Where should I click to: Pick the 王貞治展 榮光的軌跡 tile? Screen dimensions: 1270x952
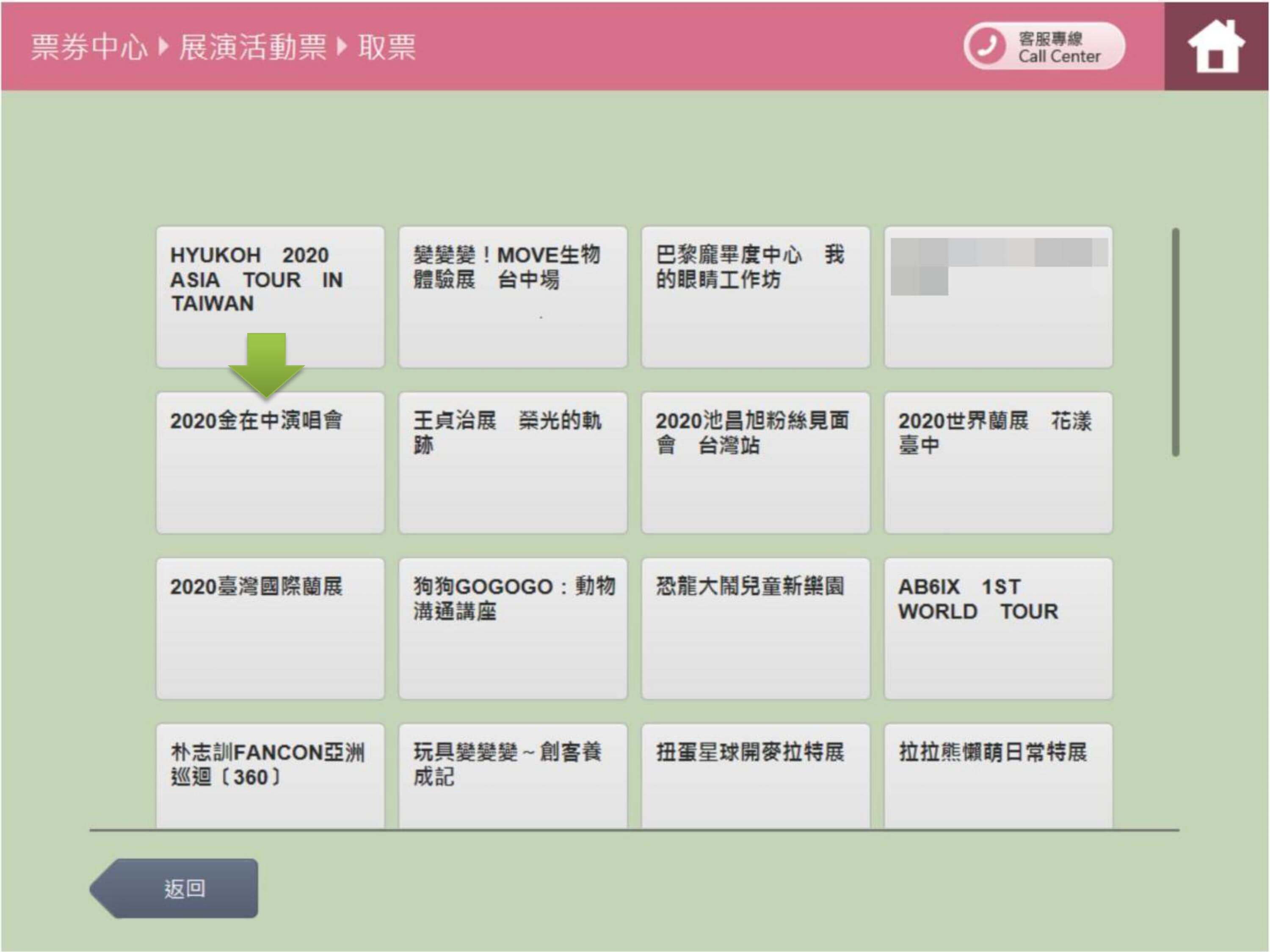point(513,462)
